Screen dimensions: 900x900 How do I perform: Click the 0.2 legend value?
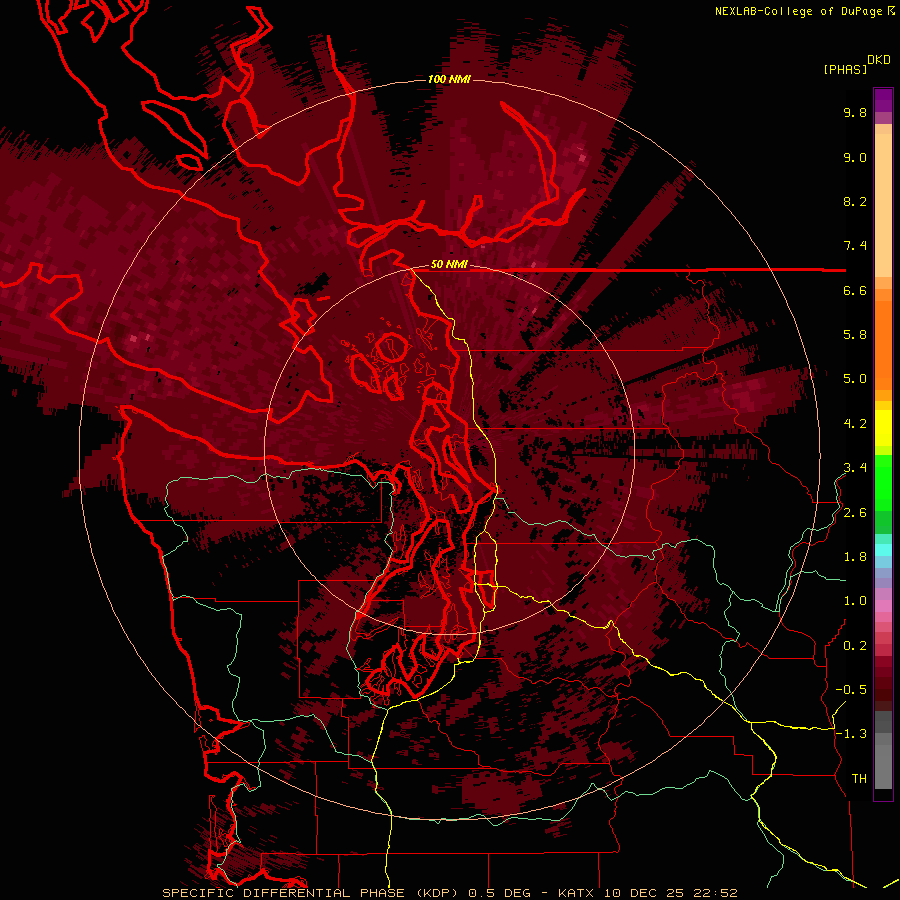point(855,646)
